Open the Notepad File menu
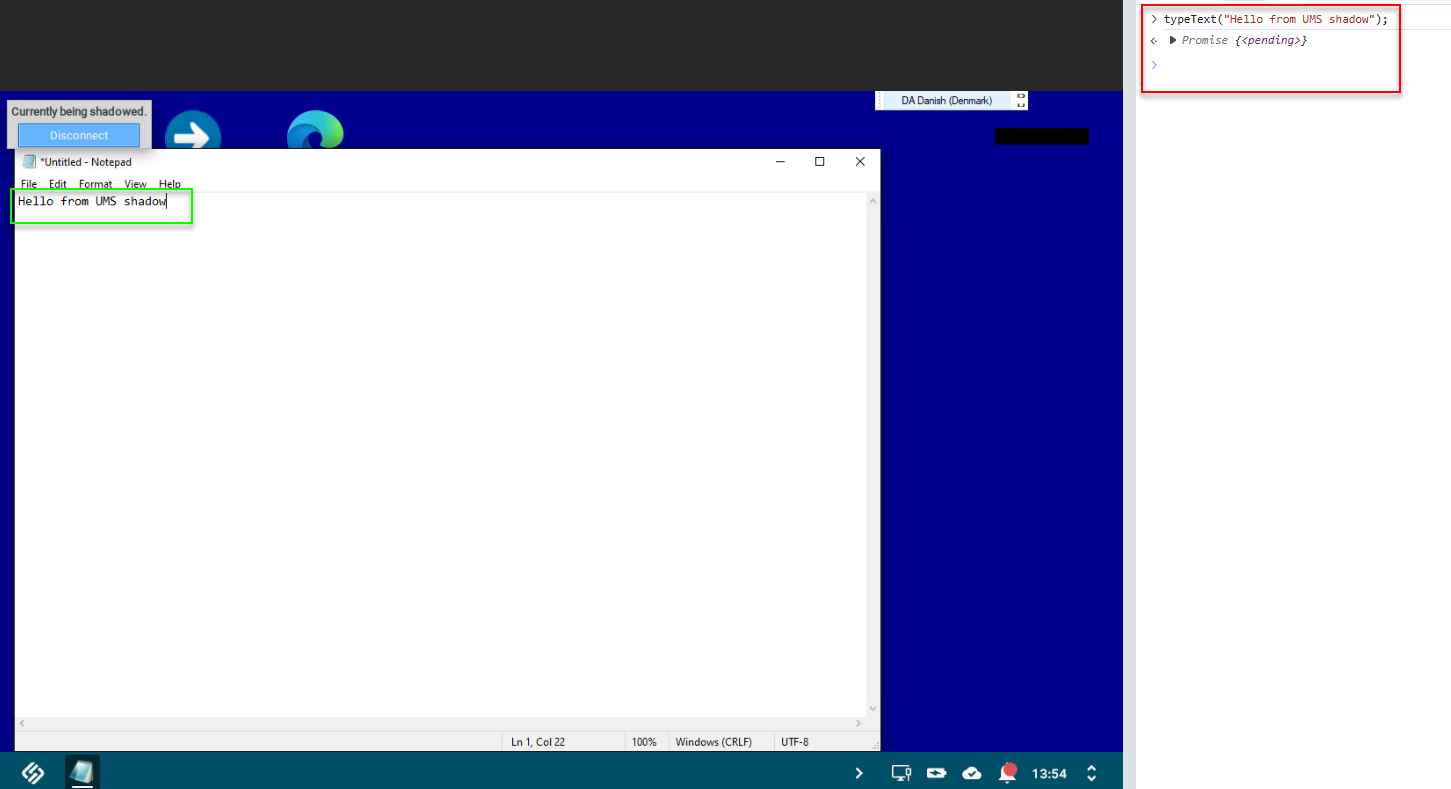Viewport: 1451px width, 789px height. (29, 184)
